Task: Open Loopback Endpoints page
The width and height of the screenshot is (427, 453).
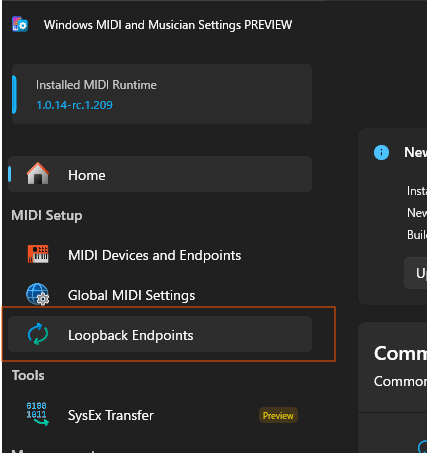Action: pyautogui.click(x=160, y=334)
